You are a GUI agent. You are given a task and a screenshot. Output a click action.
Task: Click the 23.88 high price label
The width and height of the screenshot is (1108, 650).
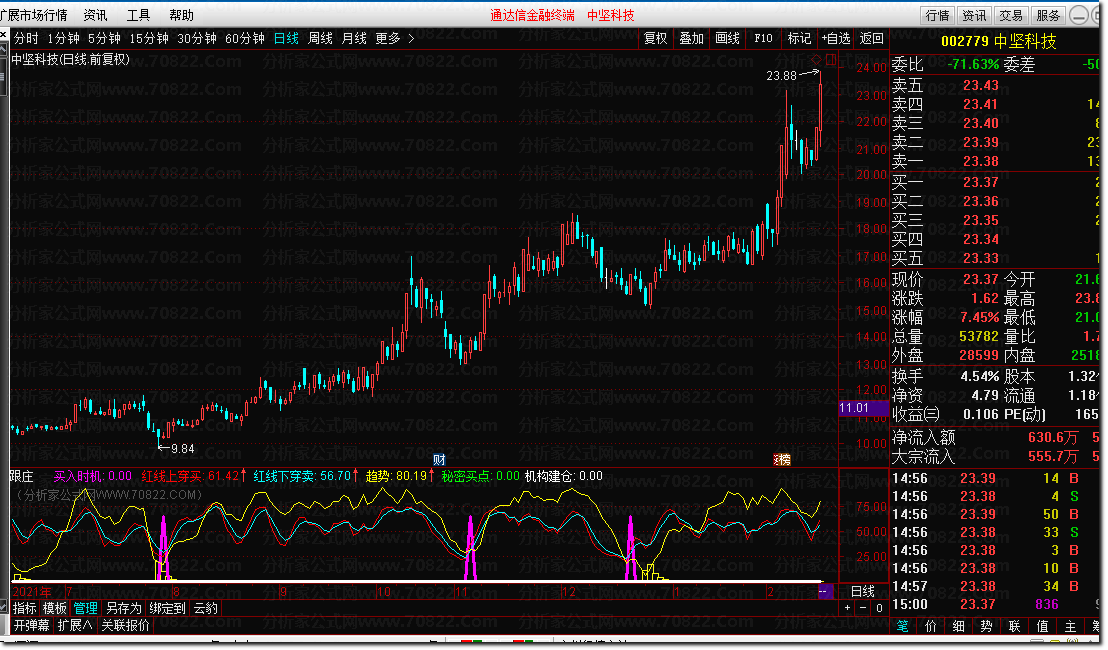click(782, 76)
